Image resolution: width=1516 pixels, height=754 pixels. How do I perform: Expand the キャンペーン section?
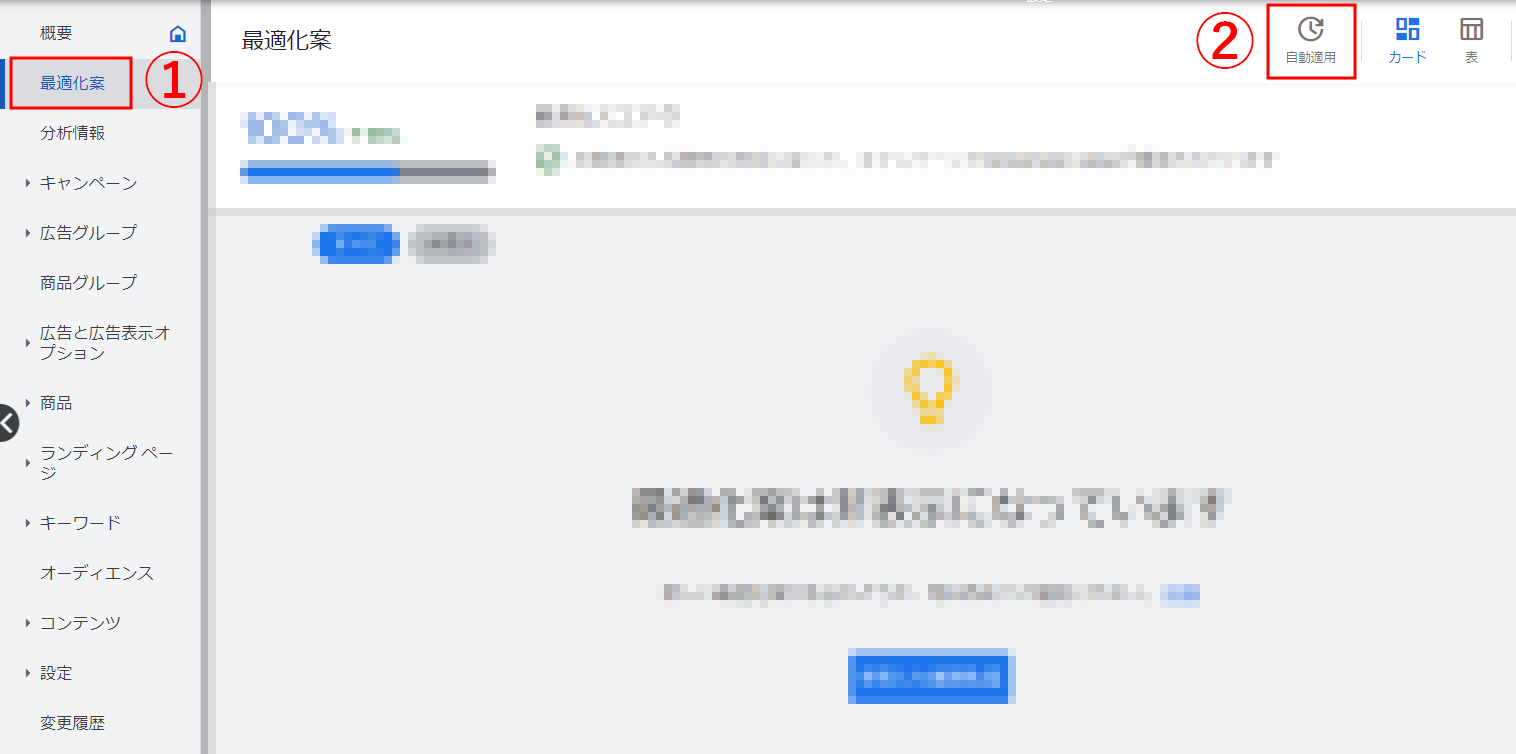(88, 183)
